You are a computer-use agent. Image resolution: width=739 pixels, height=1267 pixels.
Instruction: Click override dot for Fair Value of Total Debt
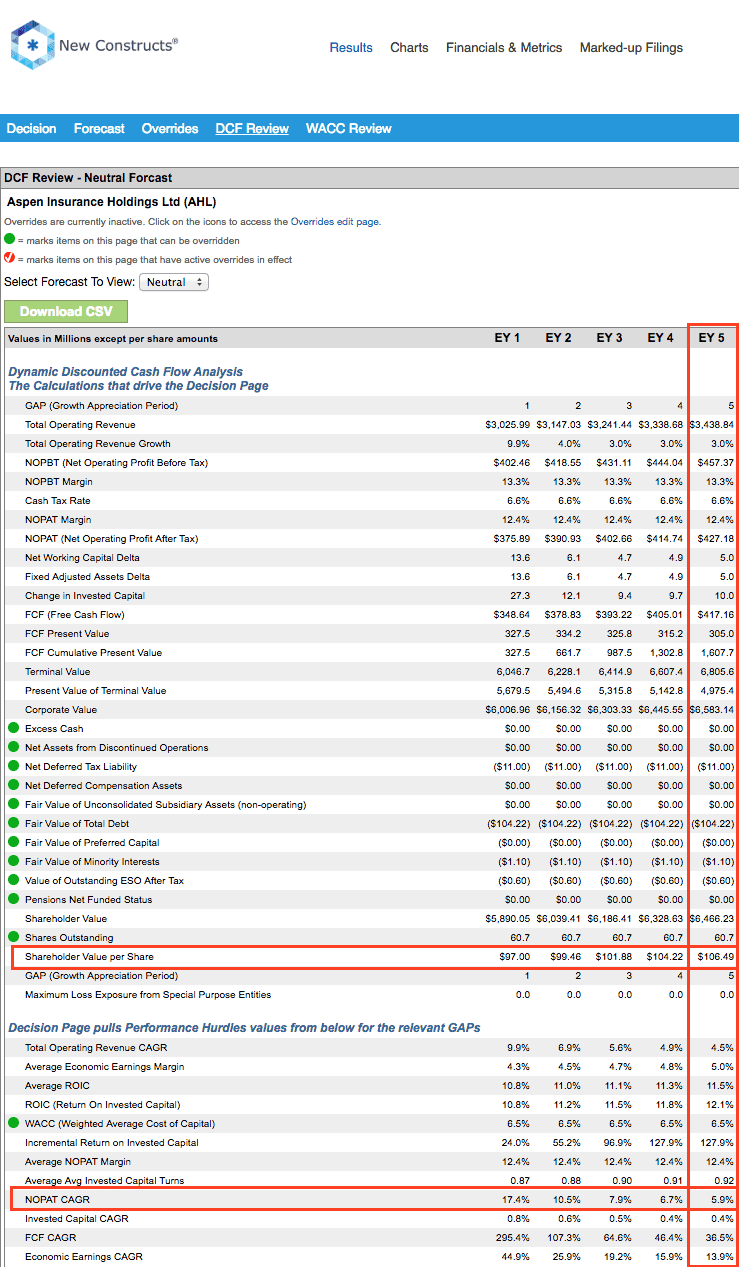pyautogui.click(x=13, y=823)
